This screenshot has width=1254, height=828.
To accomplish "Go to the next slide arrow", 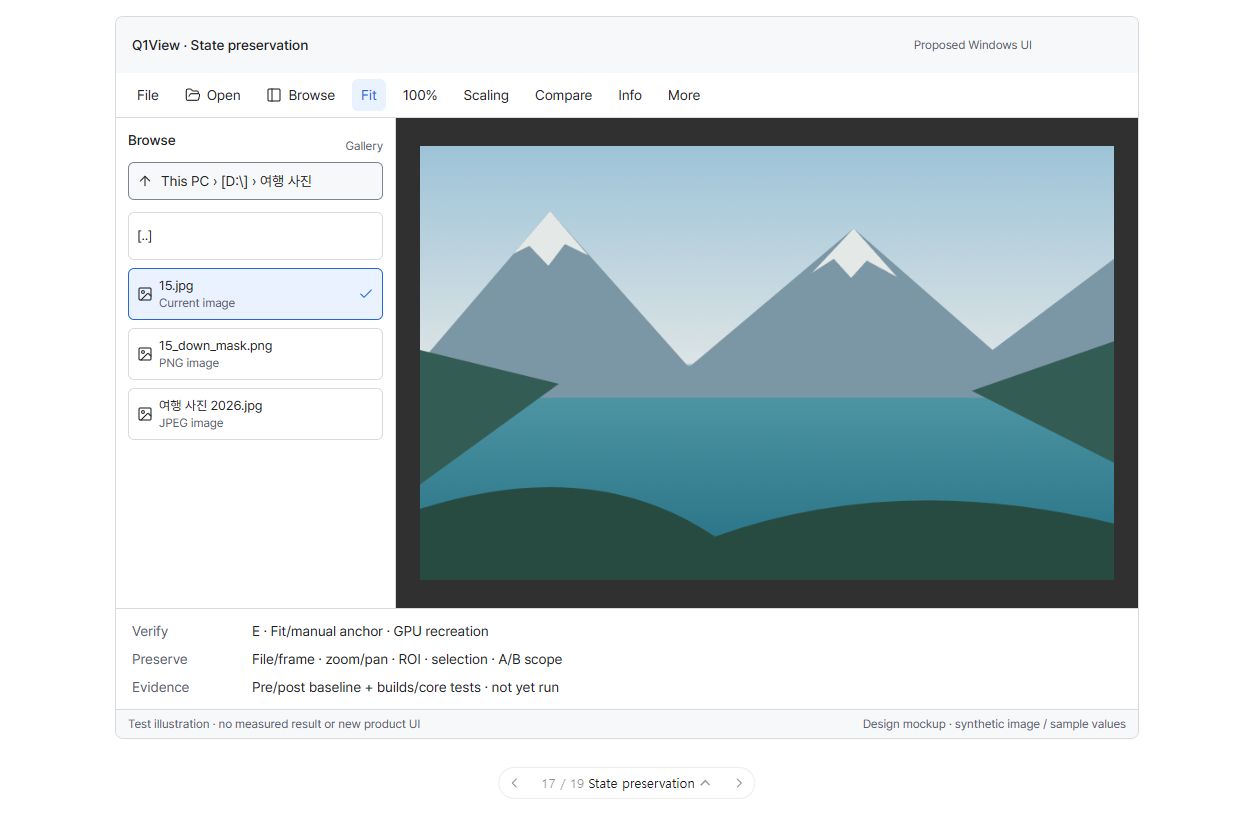I will click(739, 783).
